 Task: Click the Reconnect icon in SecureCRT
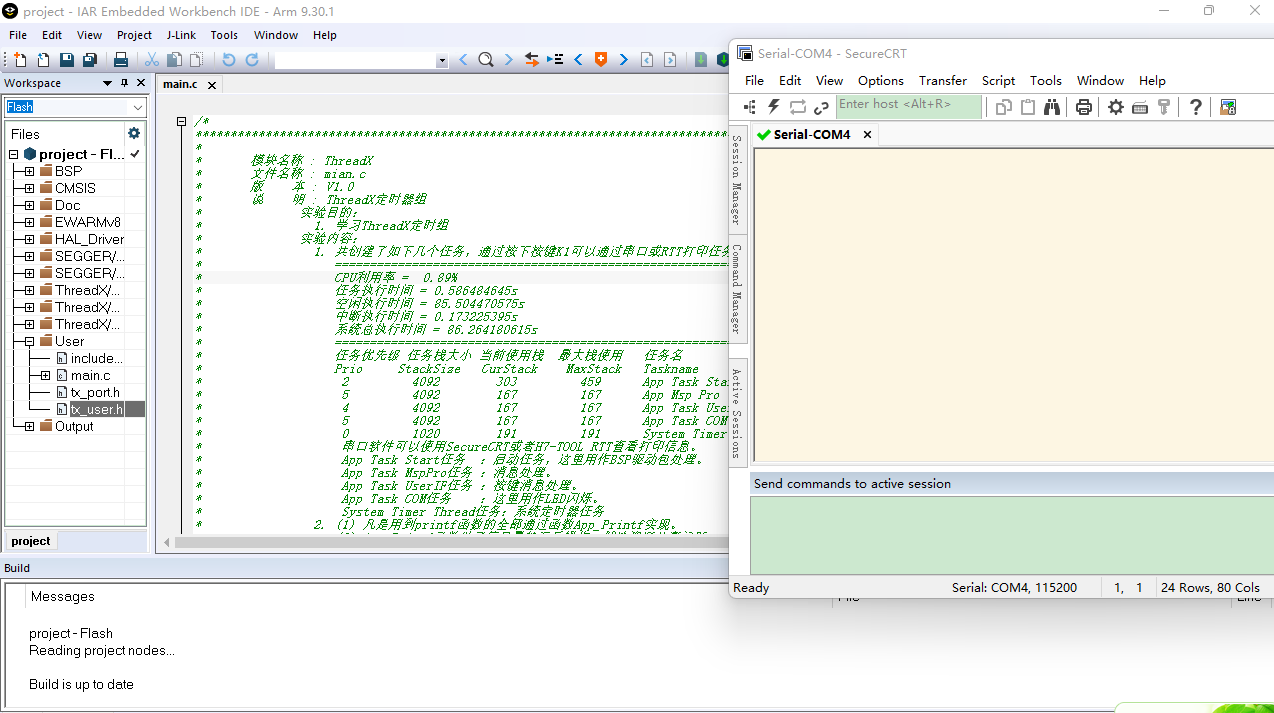tap(797, 107)
